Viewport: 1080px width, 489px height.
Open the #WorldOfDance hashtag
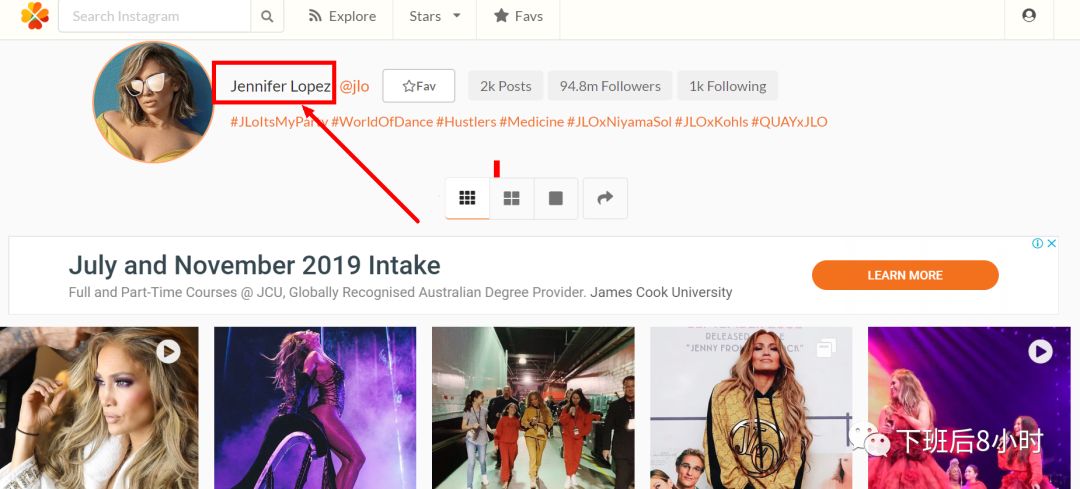(382, 122)
